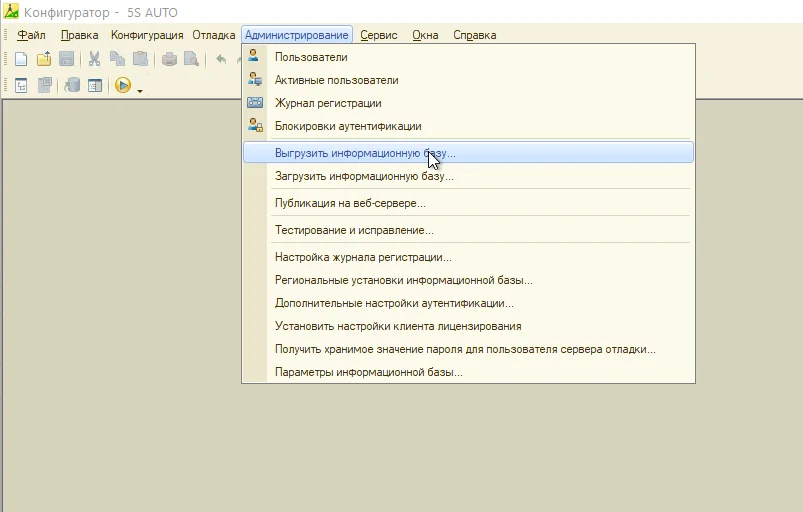Screen dimensions: 803x512
Task: Choose Загрузить информационную базу
Action: (x=364, y=176)
